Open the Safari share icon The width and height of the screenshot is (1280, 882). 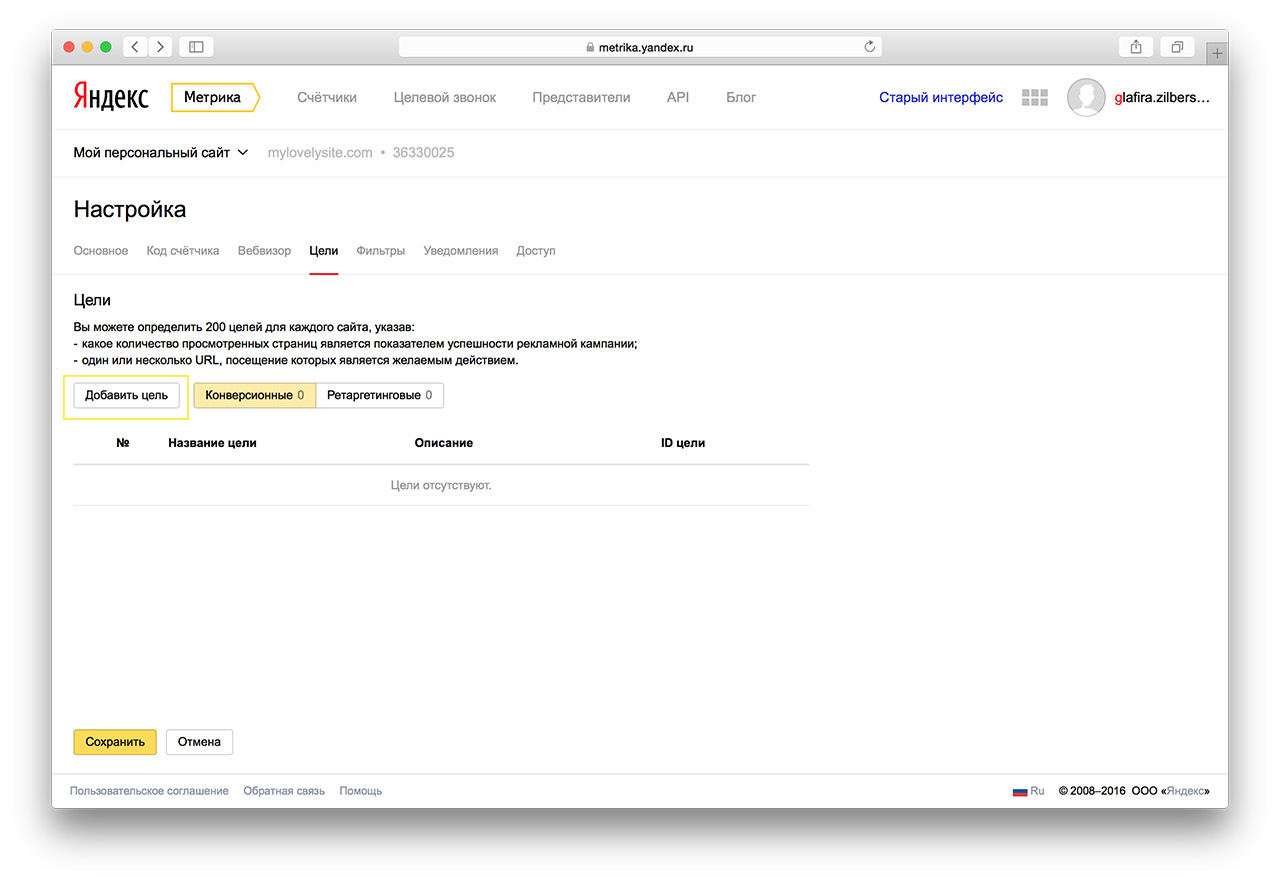(1136, 47)
